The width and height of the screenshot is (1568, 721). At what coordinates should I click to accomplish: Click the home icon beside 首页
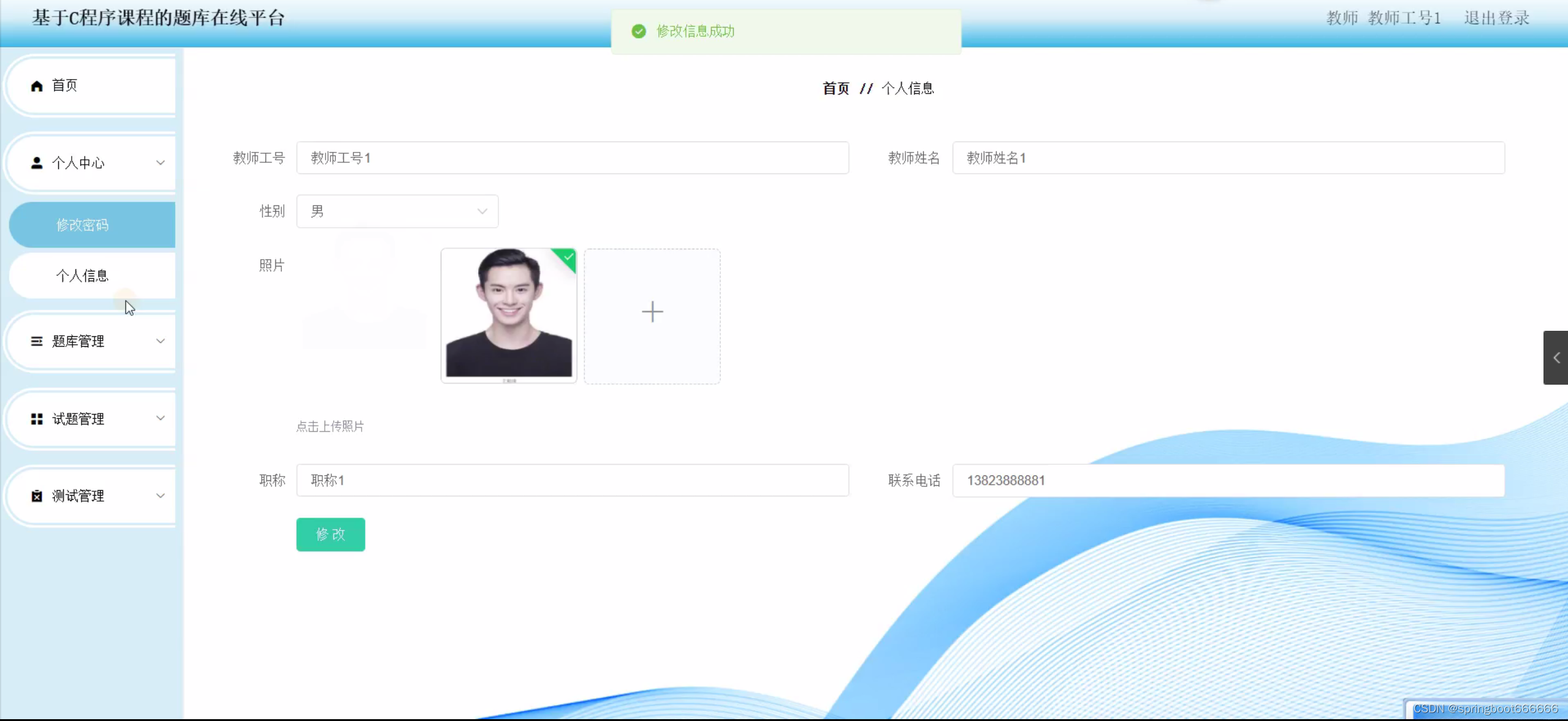coord(37,86)
